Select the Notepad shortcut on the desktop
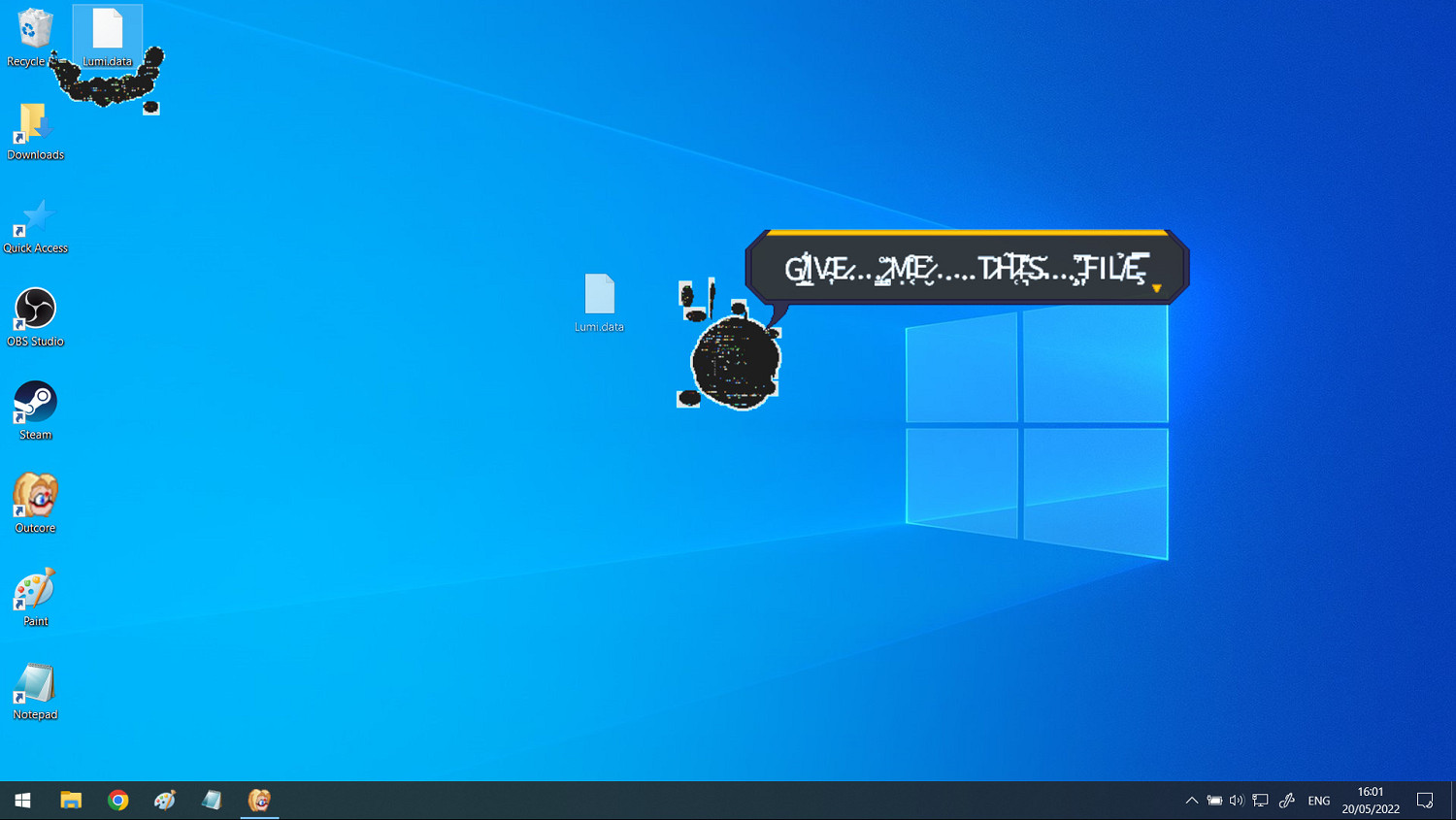The image size is (1456, 820). point(35,684)
